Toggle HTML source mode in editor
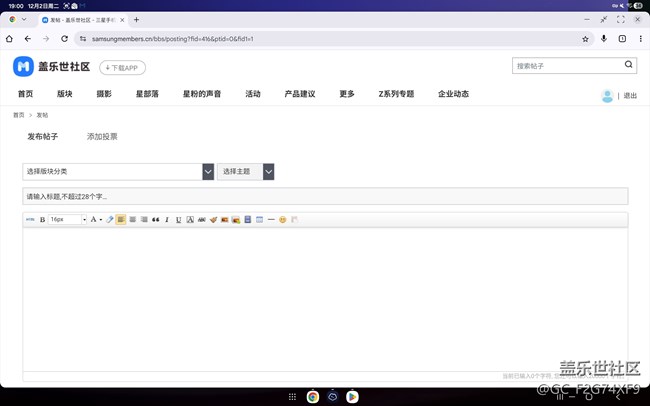Image resolution: width=650 pixels, height=406 pixels. (x=30, y=219)
